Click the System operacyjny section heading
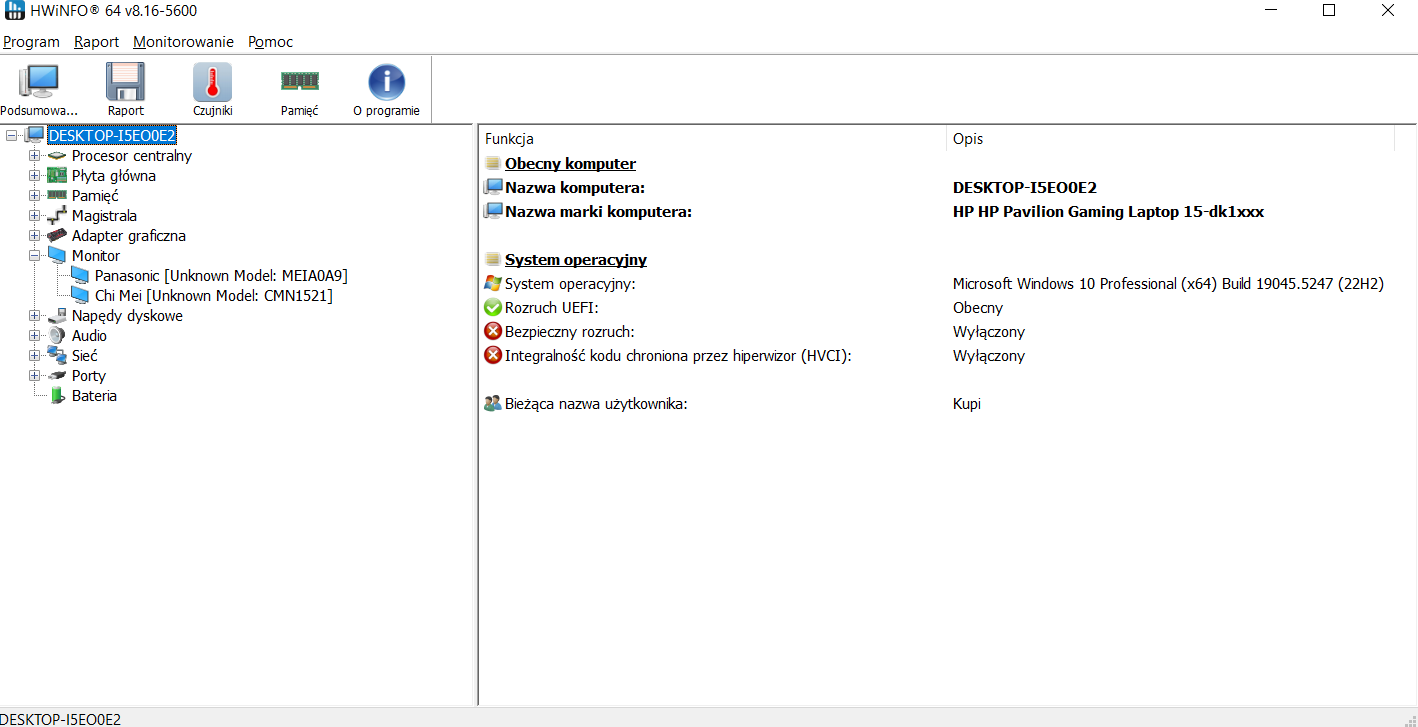This screenshot has width=1418, height=727. (x=576, y=260)
